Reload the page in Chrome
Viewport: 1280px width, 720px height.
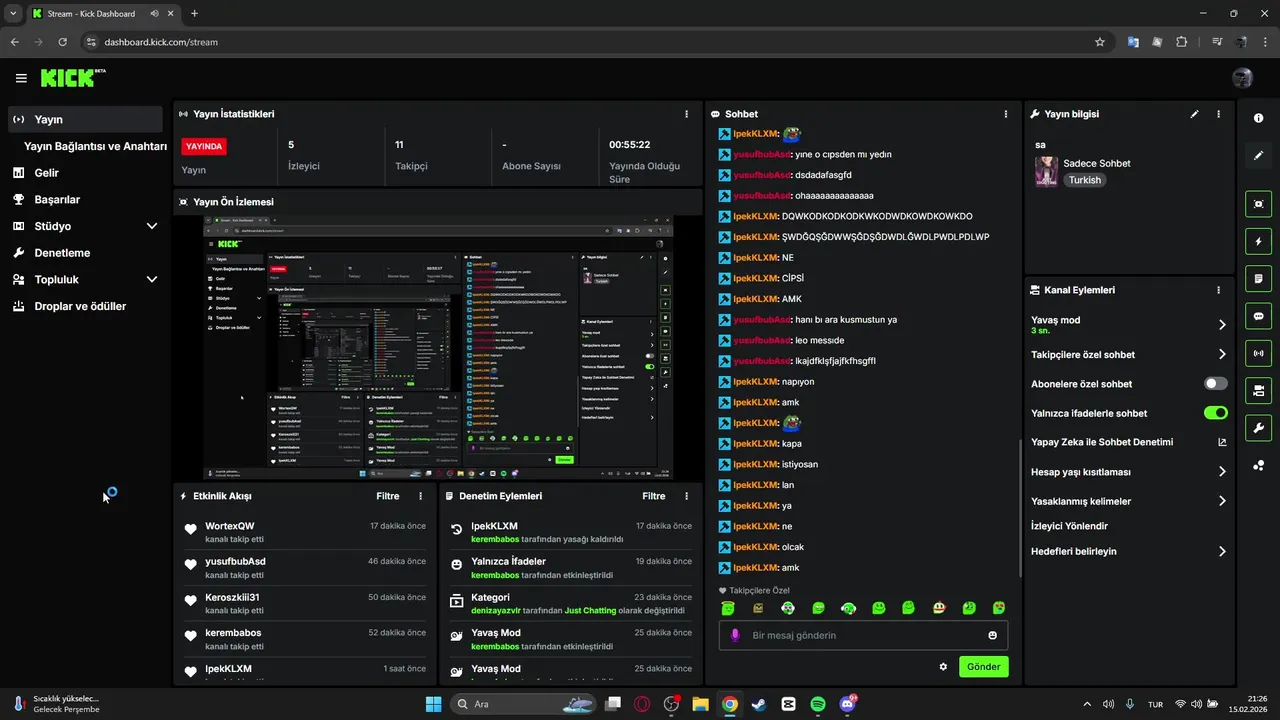63,42
